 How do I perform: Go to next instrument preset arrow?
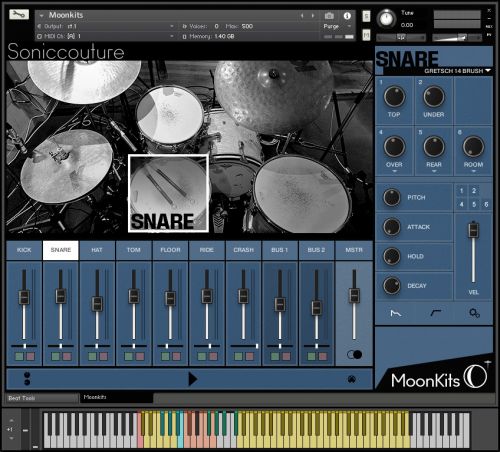[313, 16]
